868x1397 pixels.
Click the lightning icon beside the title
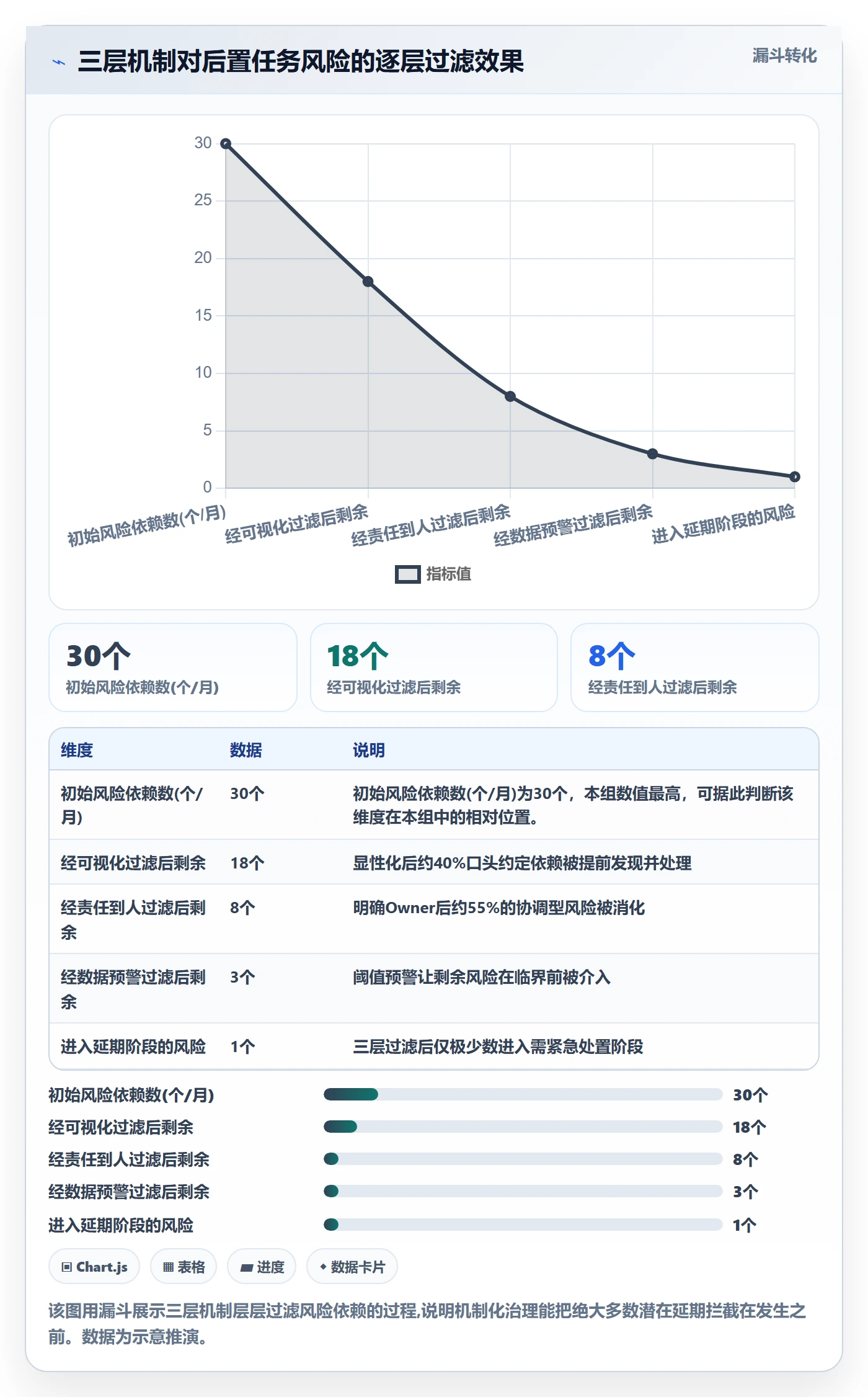(x=59, y=62)
